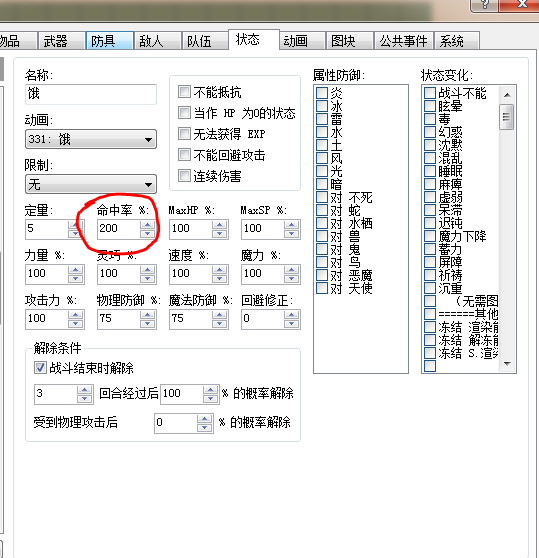Viewport: 539px width, 558px height.
Task: Expand the 限制 dropdown set to 无
Action: tap(91, 184)
